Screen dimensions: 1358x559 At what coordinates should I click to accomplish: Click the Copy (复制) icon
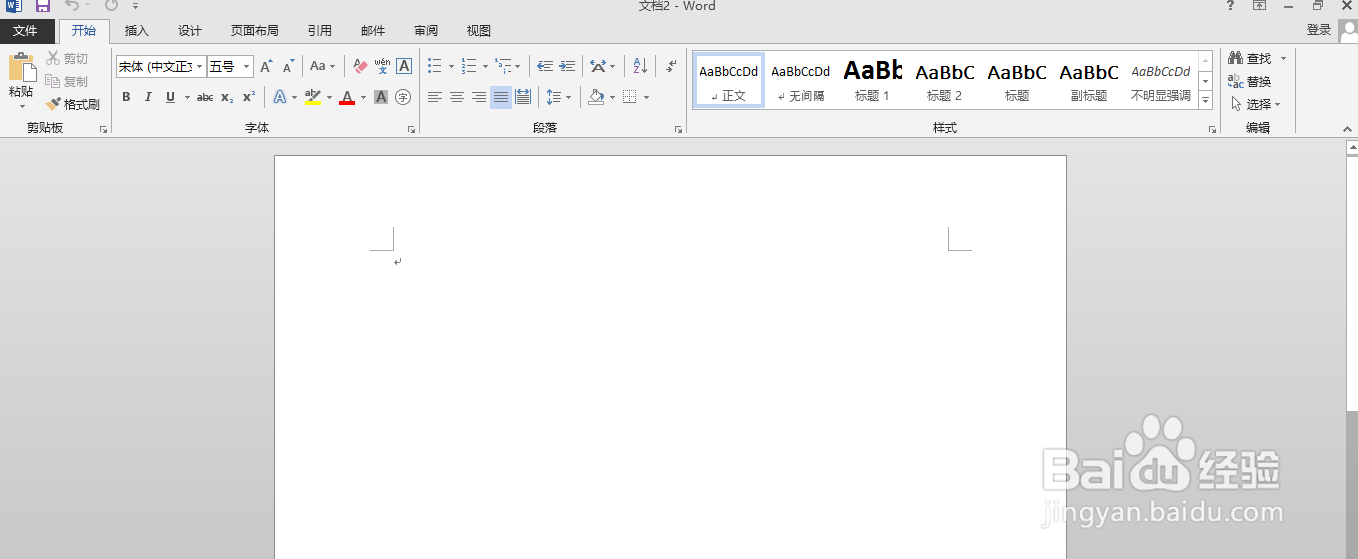tap(54, 81)
